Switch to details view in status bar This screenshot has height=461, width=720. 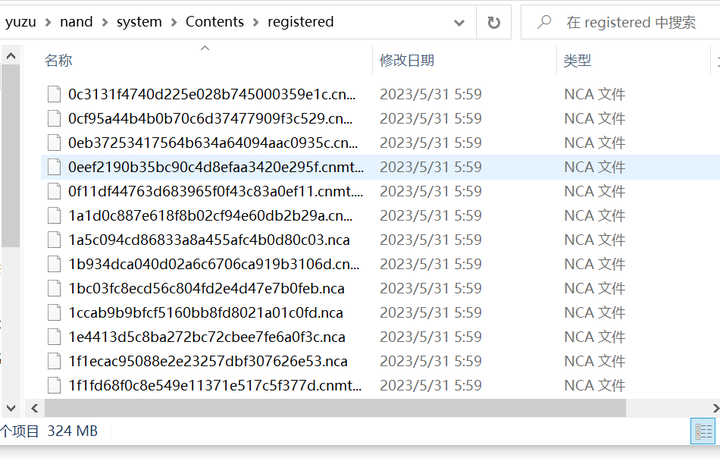click(x=703, y=432)
